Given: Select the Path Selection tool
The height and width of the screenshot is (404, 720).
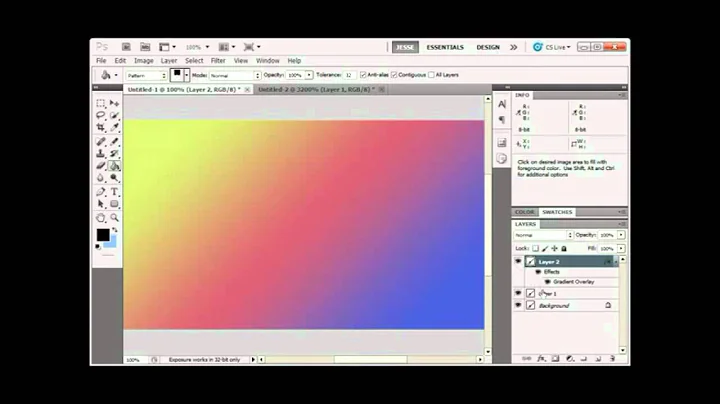Looking at the screenshot, I should tap(101, 203).
